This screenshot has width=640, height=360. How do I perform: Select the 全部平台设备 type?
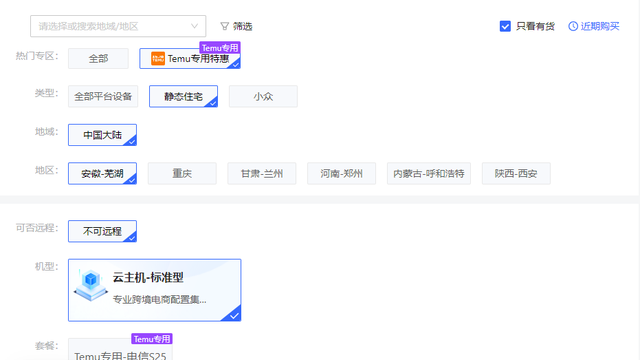tap(103, 96)
